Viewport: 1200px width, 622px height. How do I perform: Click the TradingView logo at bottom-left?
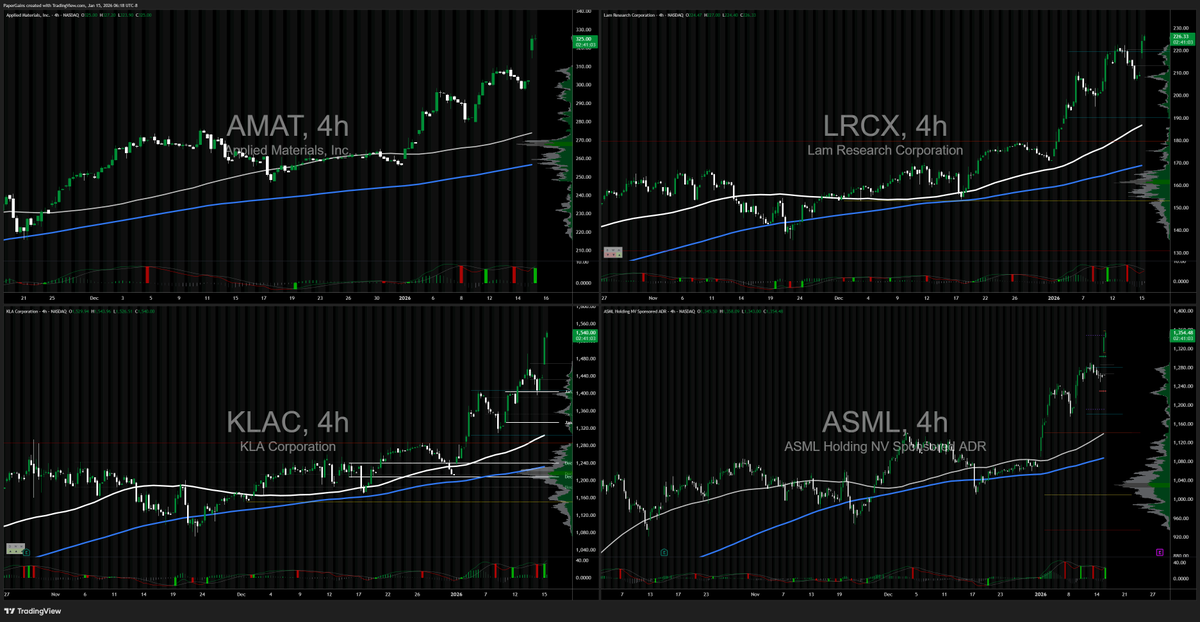tap(31, 610)
